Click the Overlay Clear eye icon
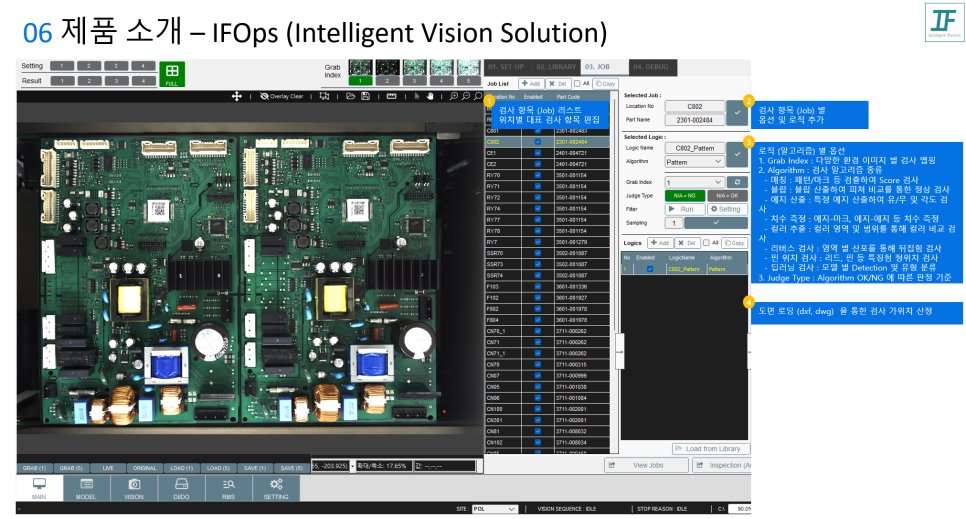Image resolution: width=966 pixels, height=519 pixels. pos(264,96)
